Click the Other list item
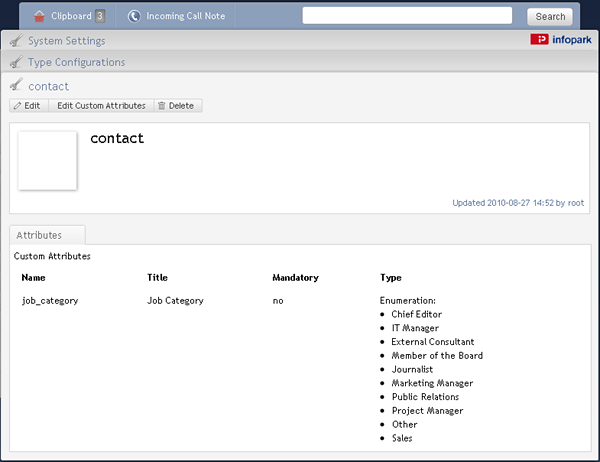The height and width of the screenshot is (462, 600). 404,424
